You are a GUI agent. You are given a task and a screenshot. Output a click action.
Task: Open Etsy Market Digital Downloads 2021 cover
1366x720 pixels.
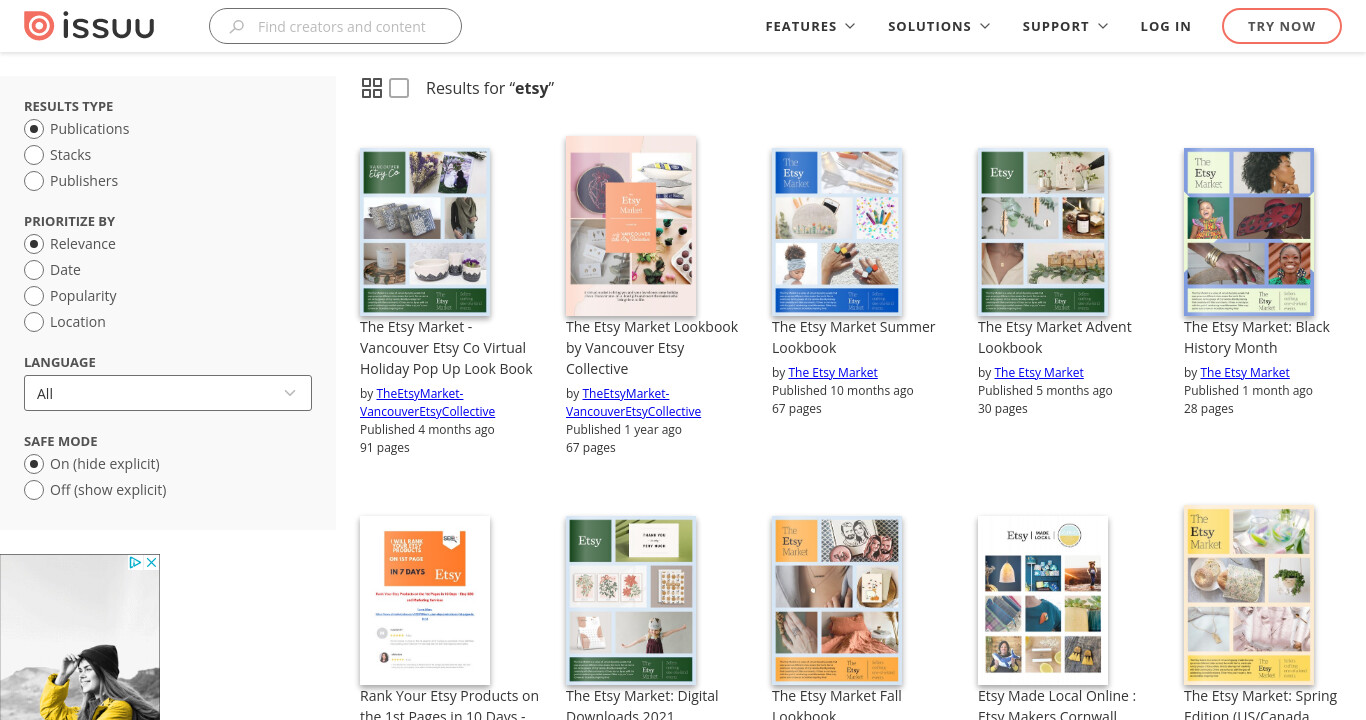631,600
